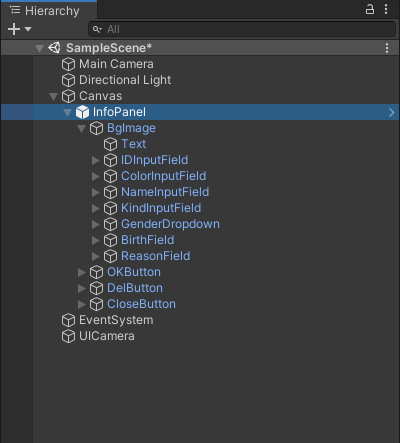Select the BirthField object
The height and width of the screenshot is (443, 400).
[x=147, y=240]
